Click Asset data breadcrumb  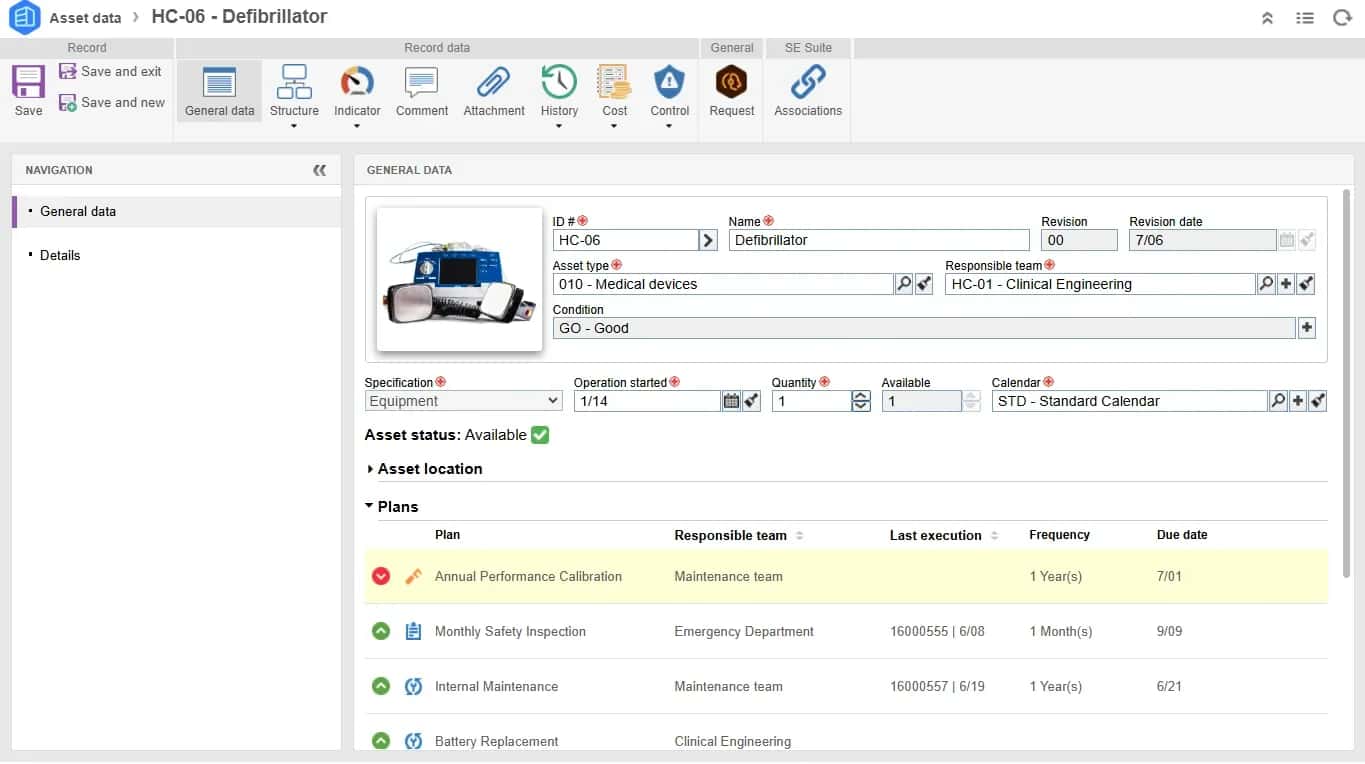point(85,17)
